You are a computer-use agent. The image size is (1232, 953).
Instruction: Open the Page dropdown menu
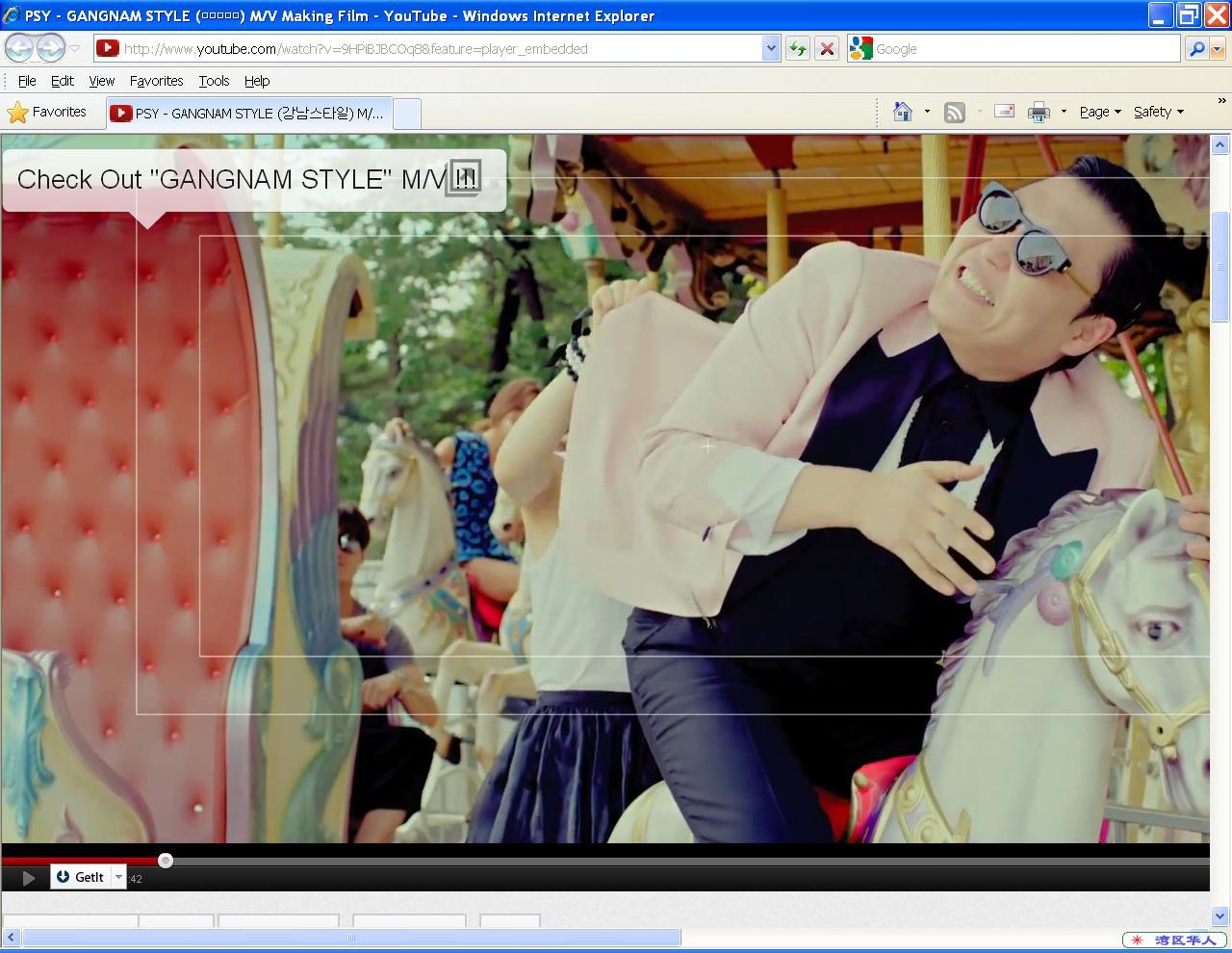point(1100,112)
